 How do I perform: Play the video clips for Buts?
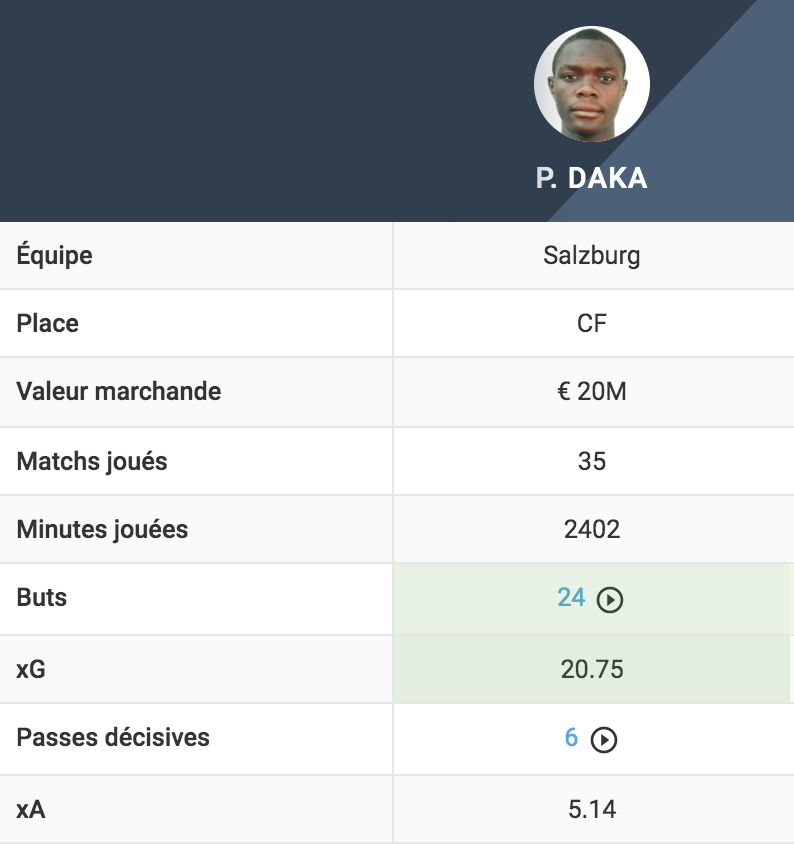(x=609, y=599)
